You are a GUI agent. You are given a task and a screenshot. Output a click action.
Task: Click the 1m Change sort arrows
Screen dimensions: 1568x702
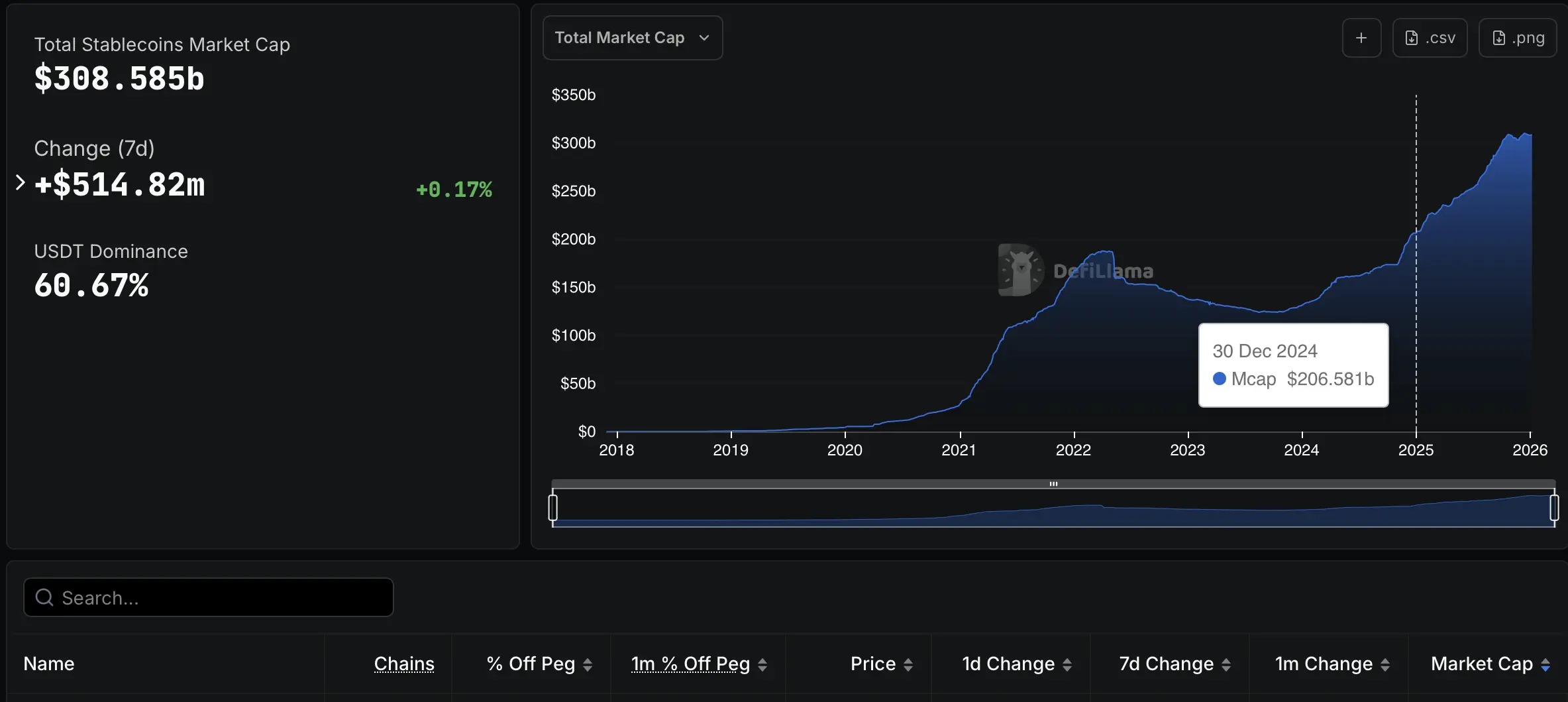pyautogui.click(x=1385, y=664)
